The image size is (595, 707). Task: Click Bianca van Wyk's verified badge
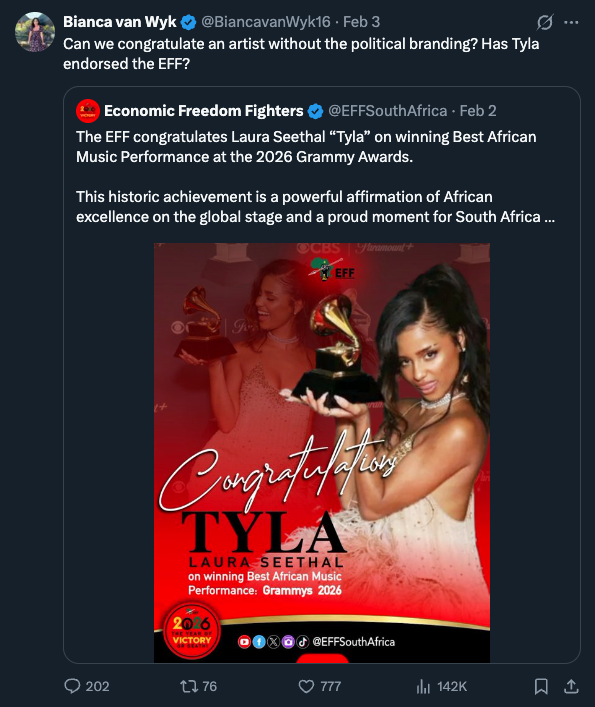(x=188, y=22)
